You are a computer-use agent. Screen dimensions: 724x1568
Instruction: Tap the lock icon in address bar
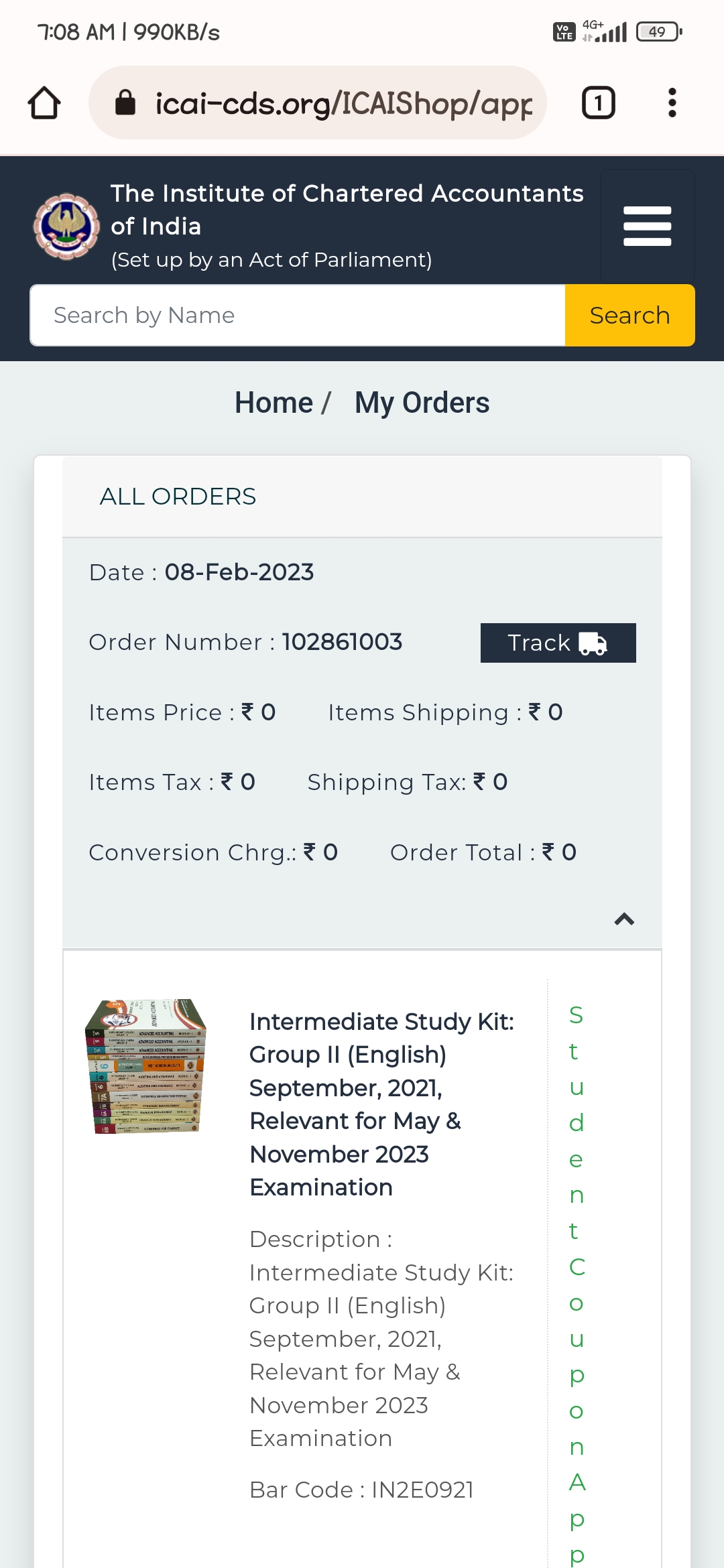pyautogui.click(x=125, y=103)
